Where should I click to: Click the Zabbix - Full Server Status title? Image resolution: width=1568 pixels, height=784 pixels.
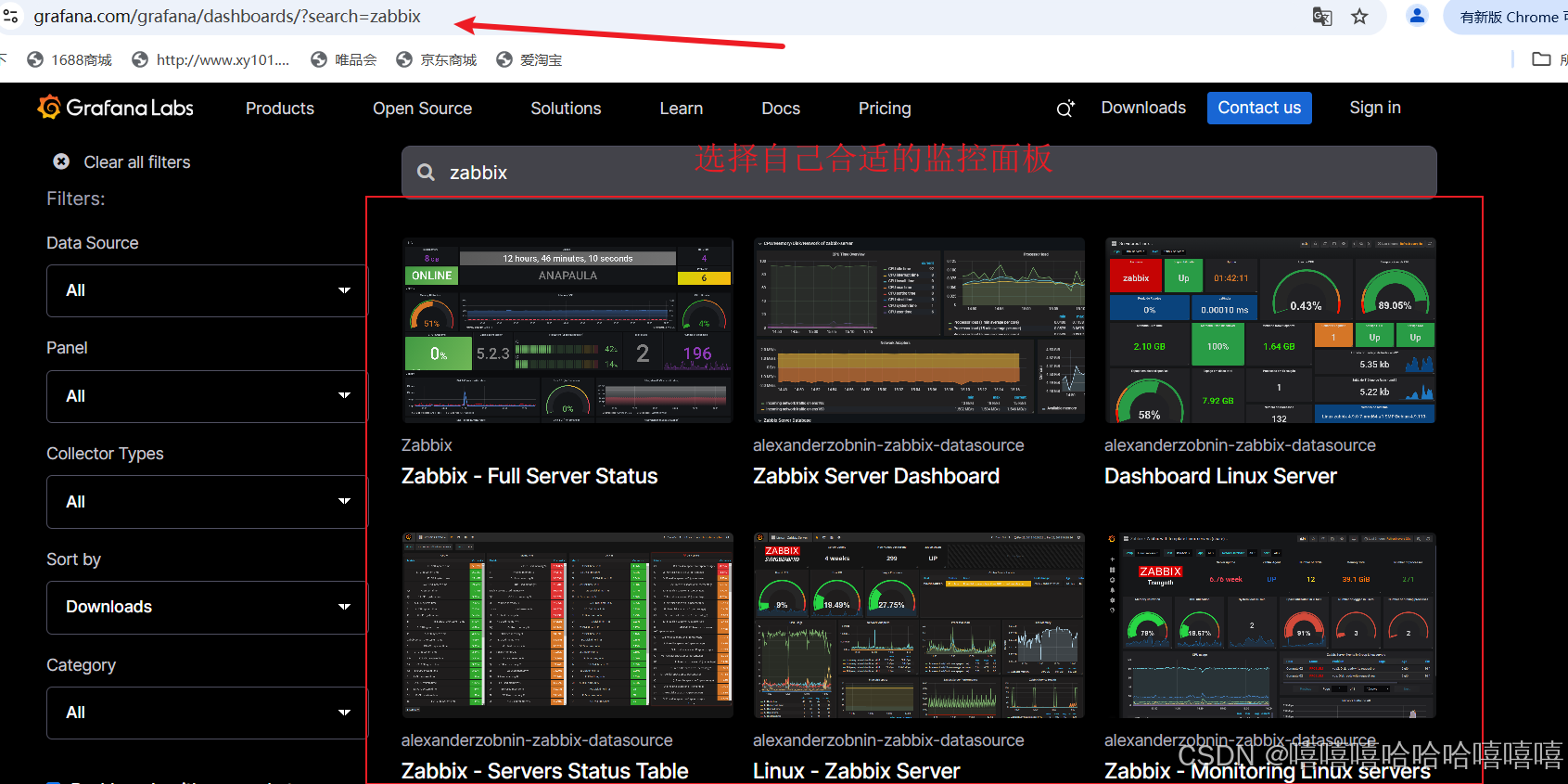(529, 476)
